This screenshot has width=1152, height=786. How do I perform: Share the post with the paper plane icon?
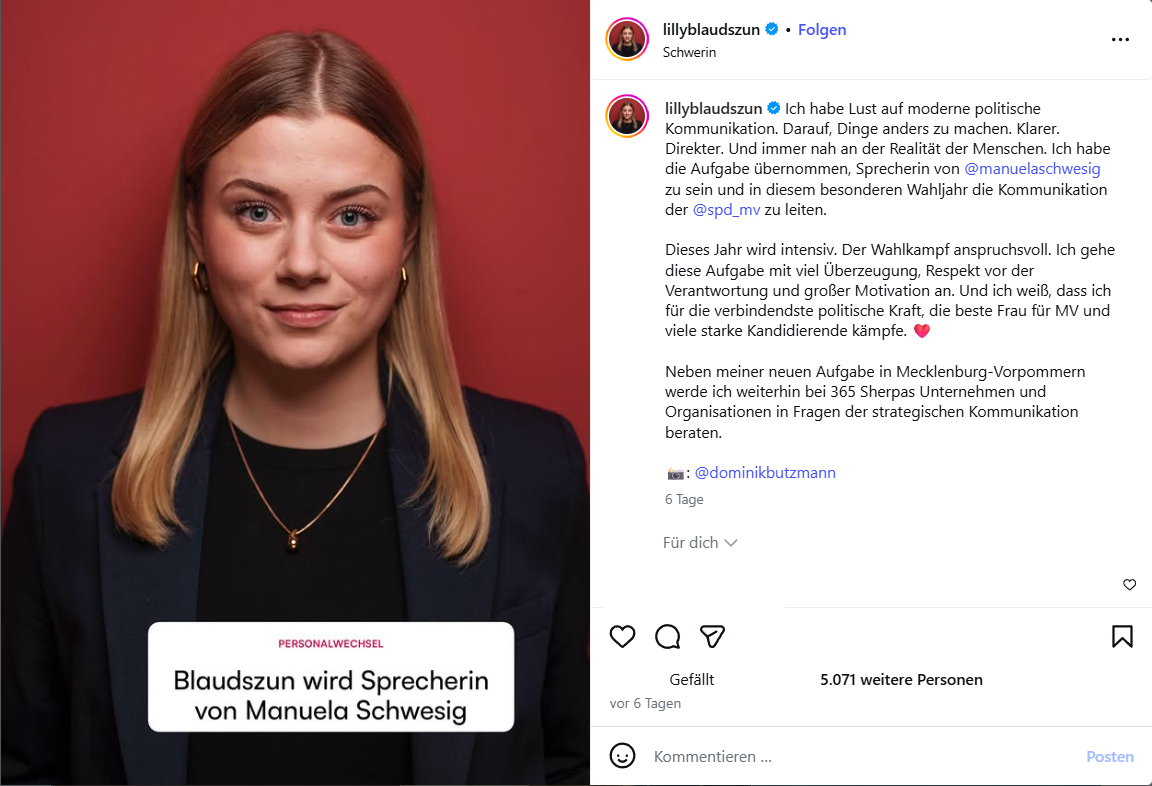[x=712, y=636]
